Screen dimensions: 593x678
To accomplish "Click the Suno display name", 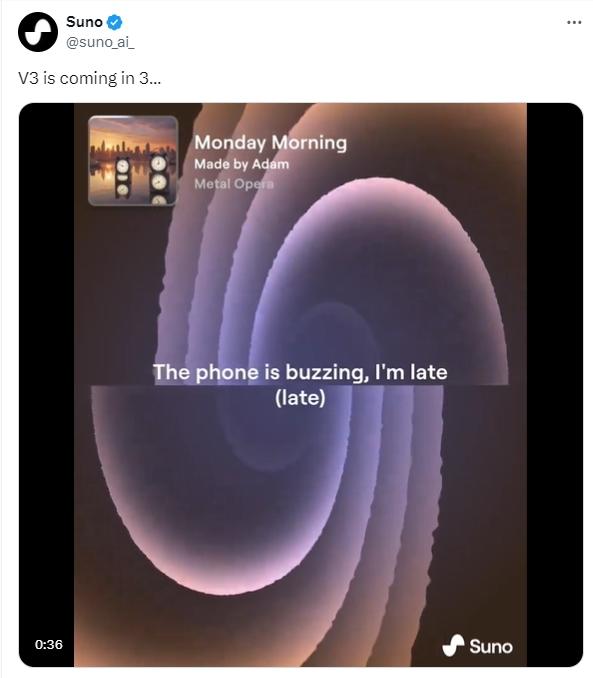I will [x=84, y=22].
